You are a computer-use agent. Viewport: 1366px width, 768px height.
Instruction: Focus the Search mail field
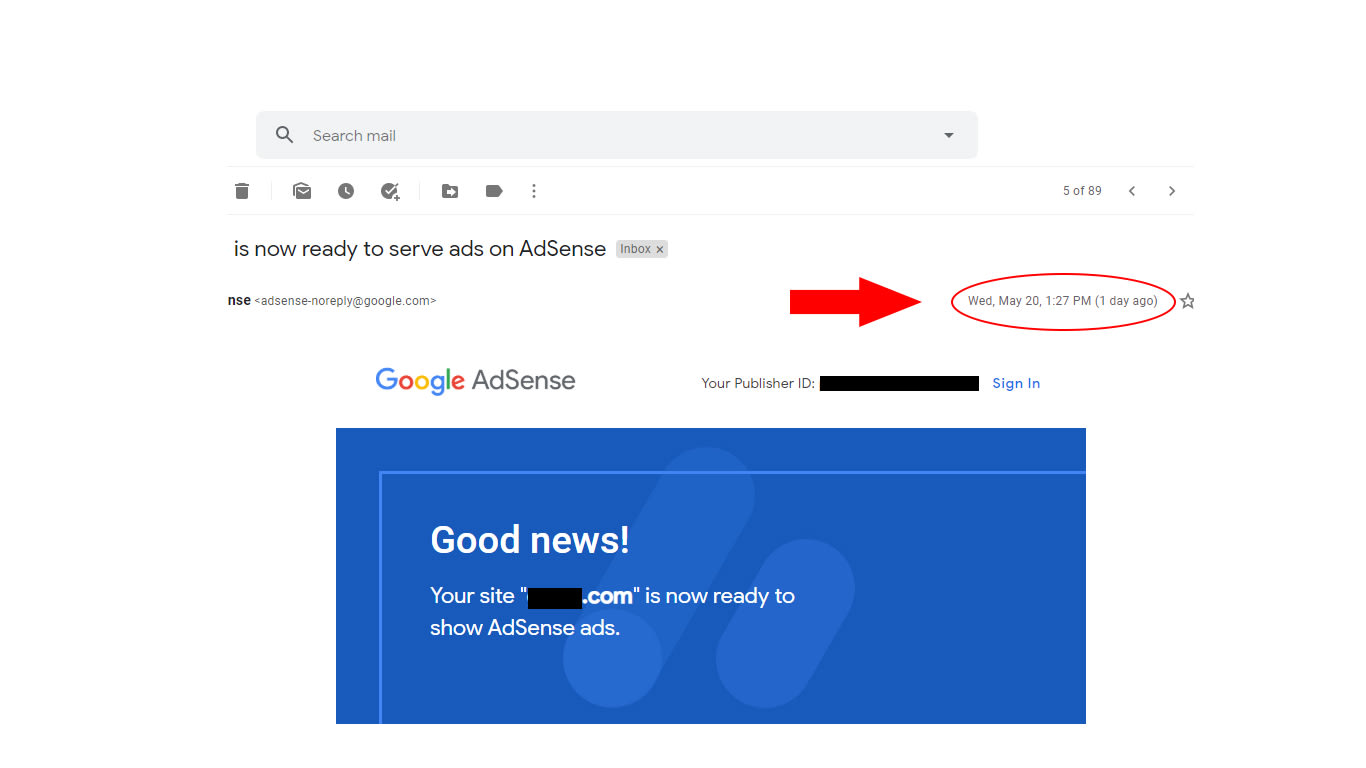tap(616, 135)
